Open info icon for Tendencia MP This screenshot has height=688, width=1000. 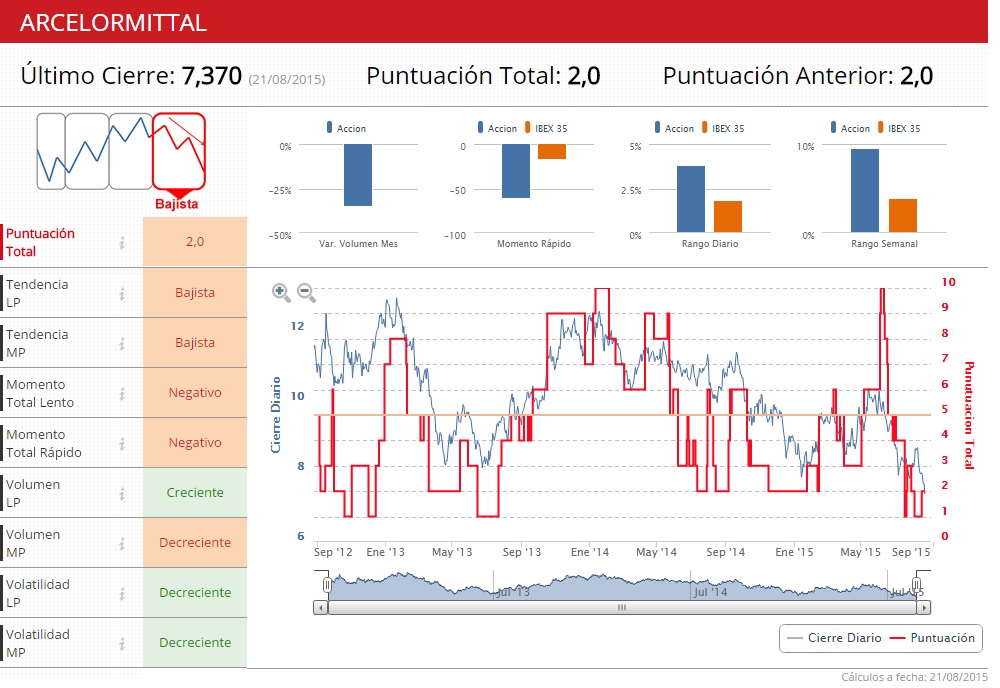click(122, 344)
